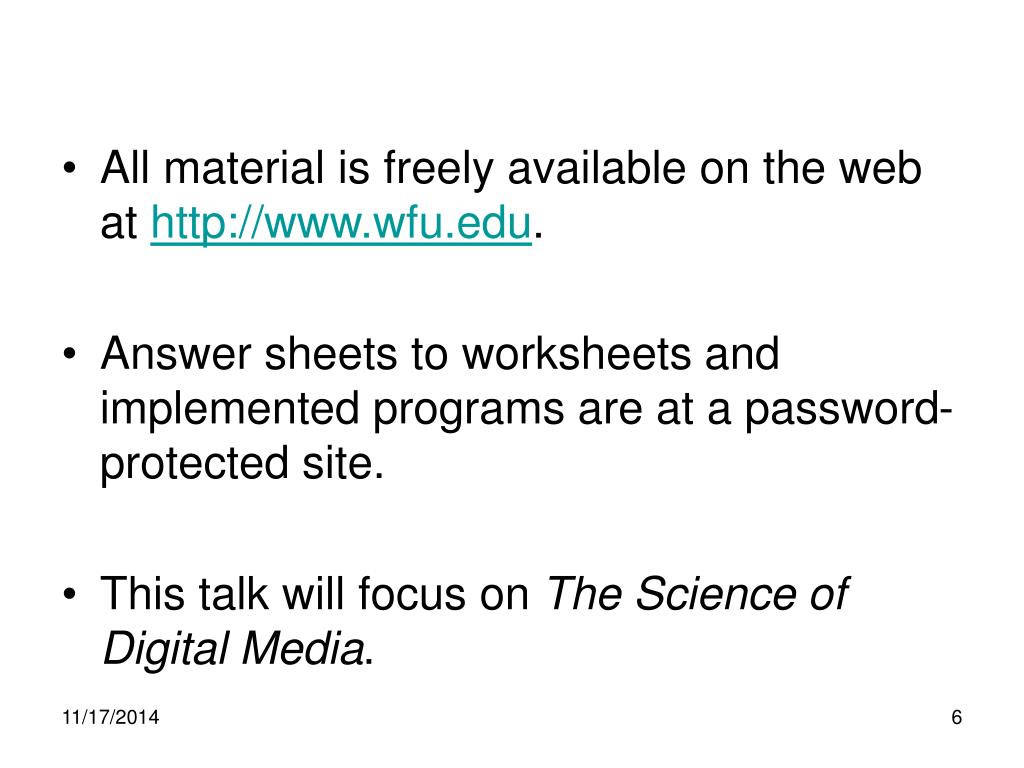Select the first bullet point marker
The image size is (1024, 768).
click(70, 168)
